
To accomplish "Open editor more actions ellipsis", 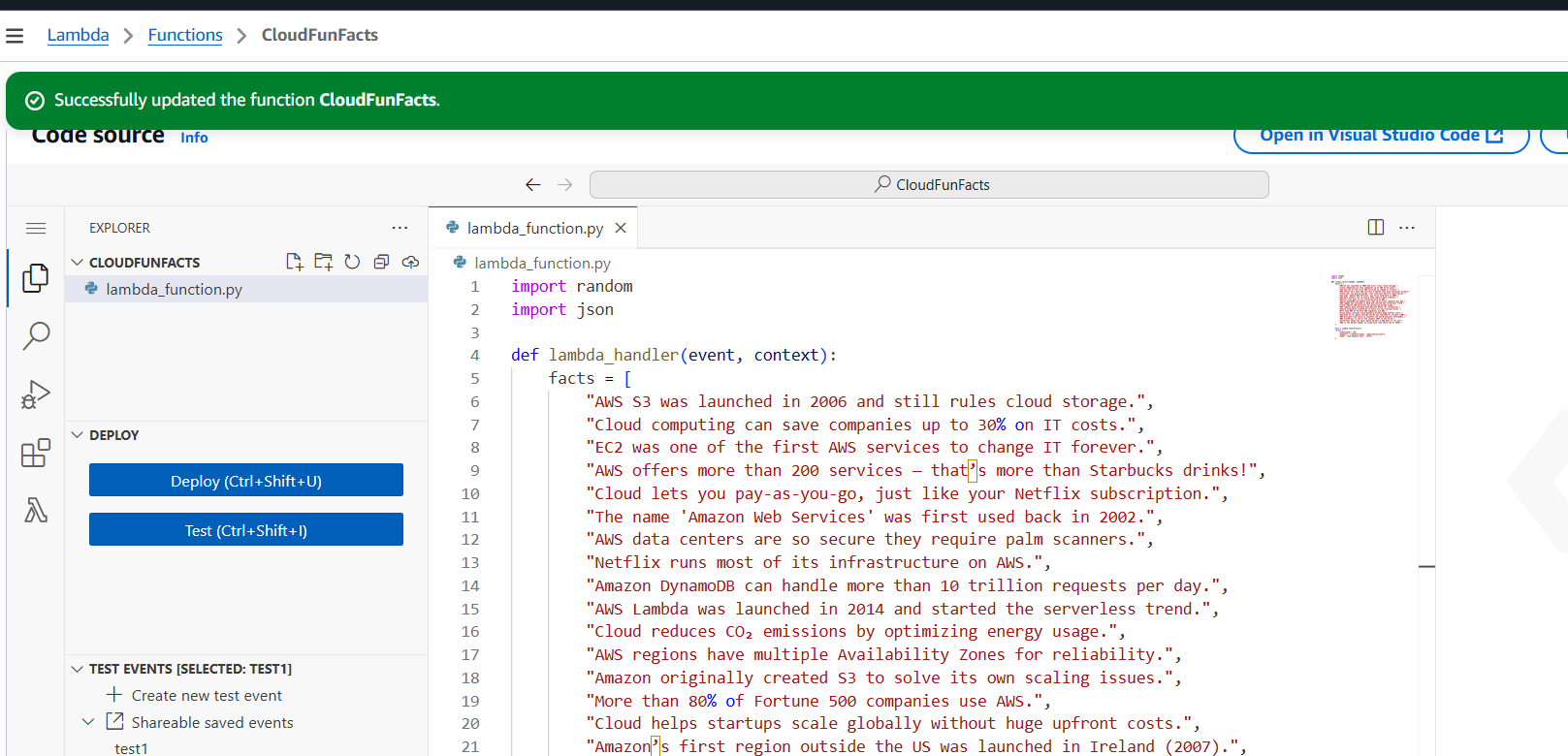I will 1407,227.
